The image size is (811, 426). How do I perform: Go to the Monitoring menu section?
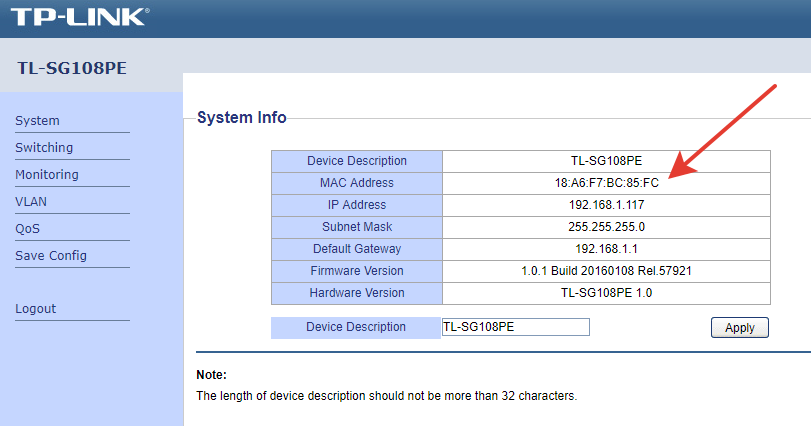[47, 175]
